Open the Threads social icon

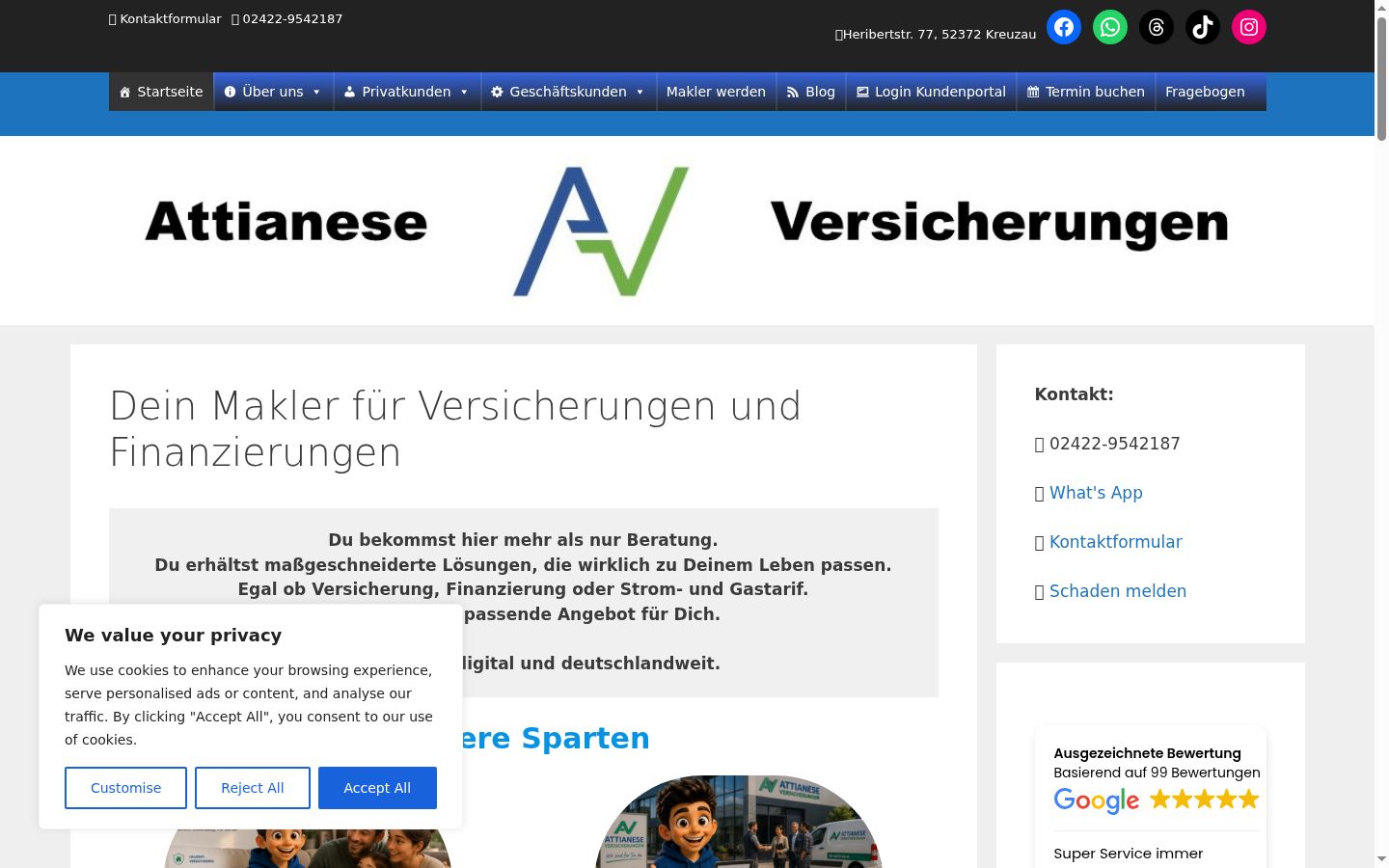1157,27
